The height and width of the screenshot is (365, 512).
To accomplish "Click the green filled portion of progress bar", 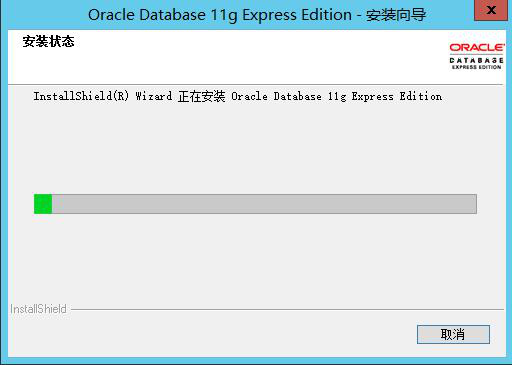I will 43,204.
